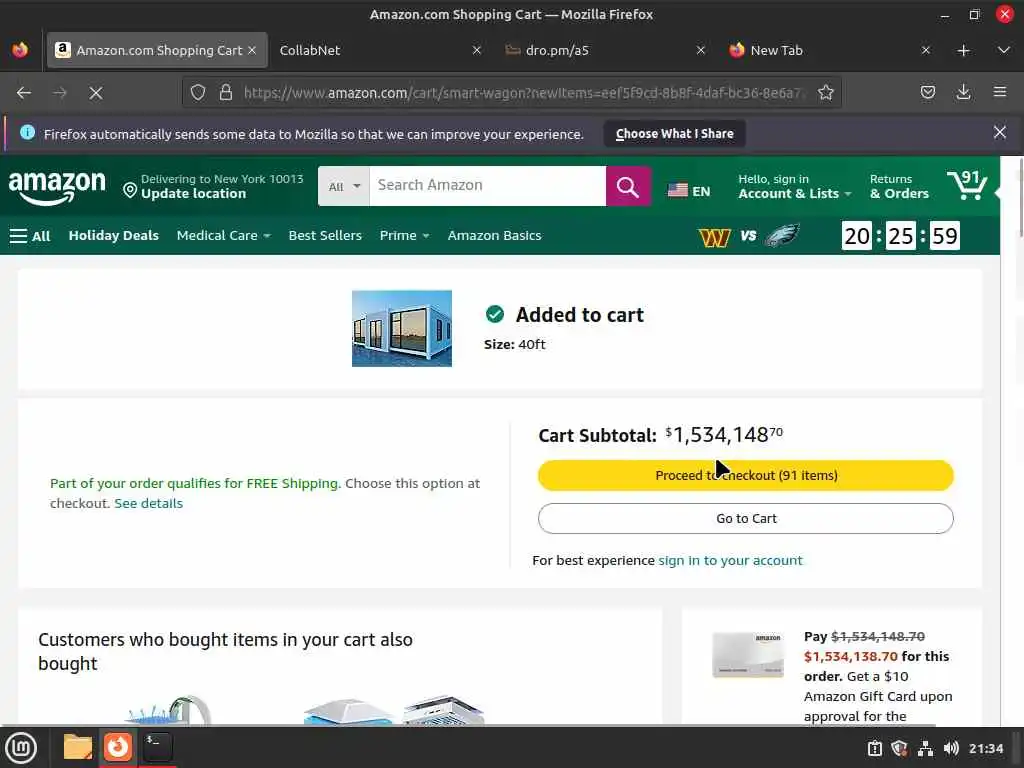Open a new tab with plus icon

pos(963,50)
